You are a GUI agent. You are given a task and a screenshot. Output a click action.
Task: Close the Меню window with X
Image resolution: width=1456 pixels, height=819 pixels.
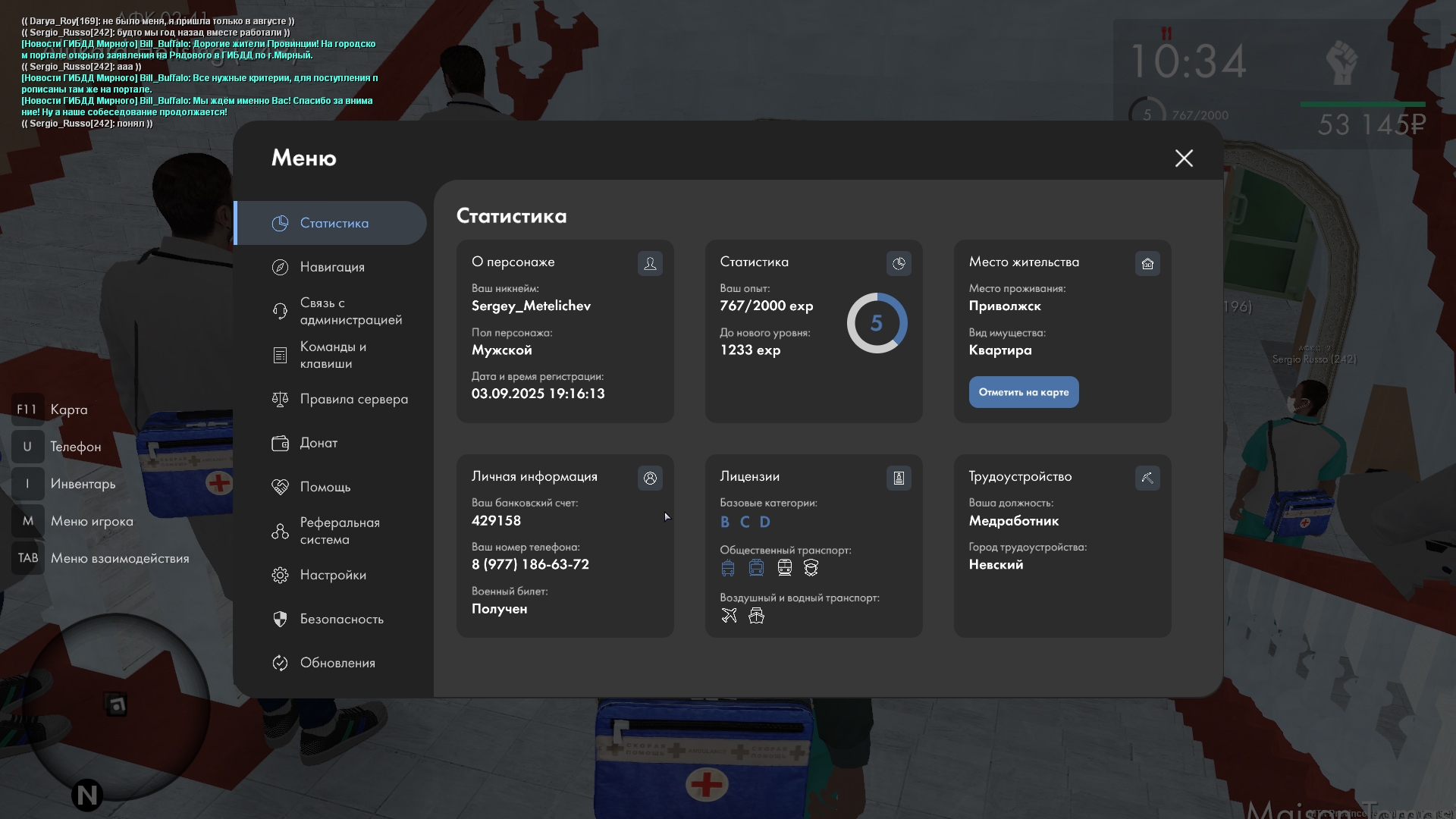click(x=1184, y=158)
